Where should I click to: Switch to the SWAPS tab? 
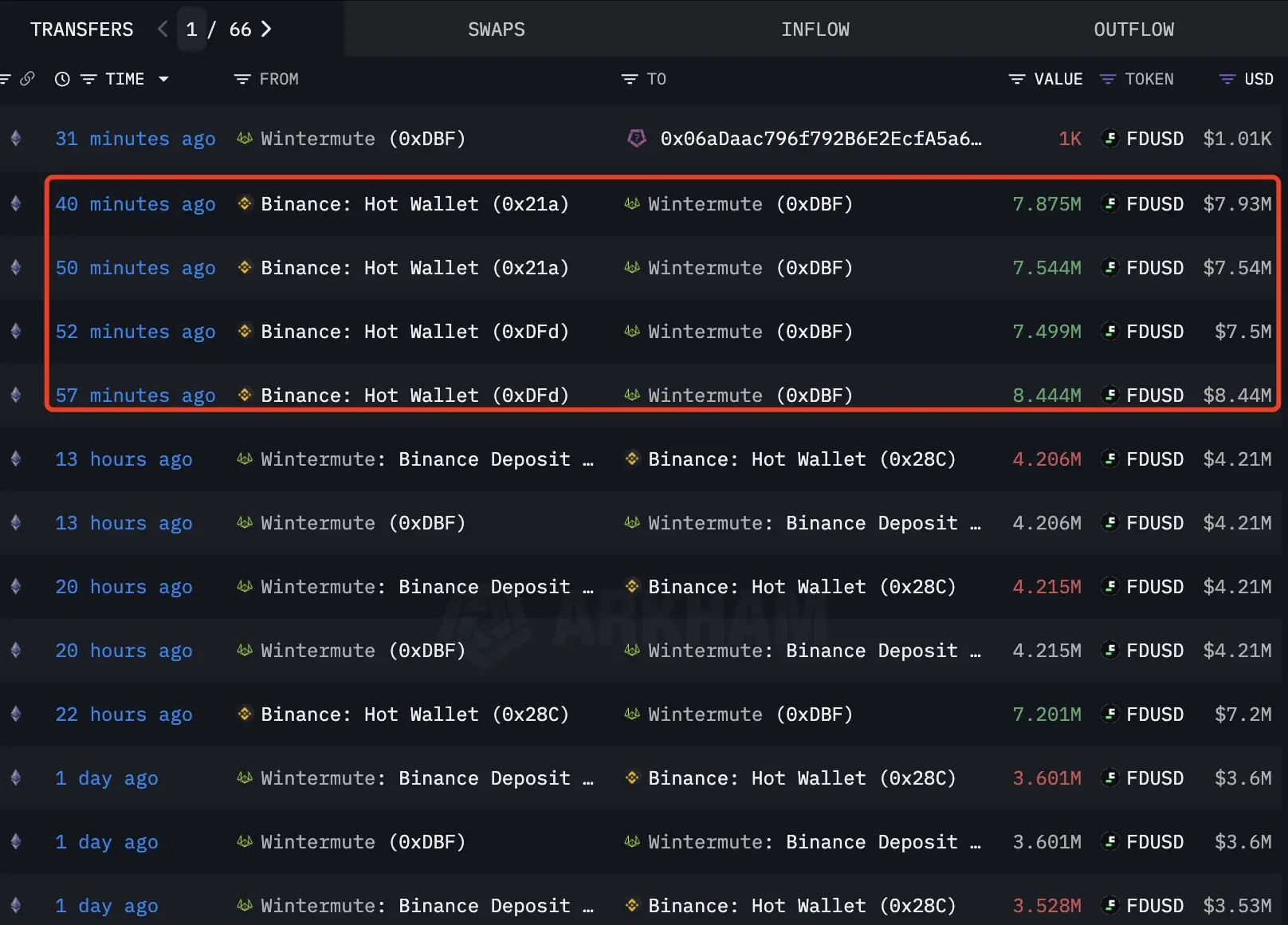click(x=496, y=30)
